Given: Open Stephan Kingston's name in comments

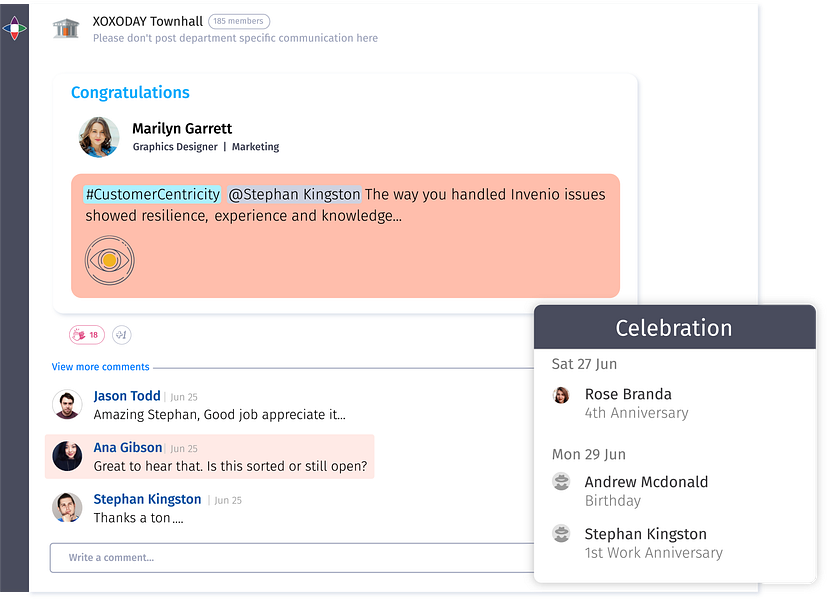Looking at the screenshot, I should (x=147, y=499).
